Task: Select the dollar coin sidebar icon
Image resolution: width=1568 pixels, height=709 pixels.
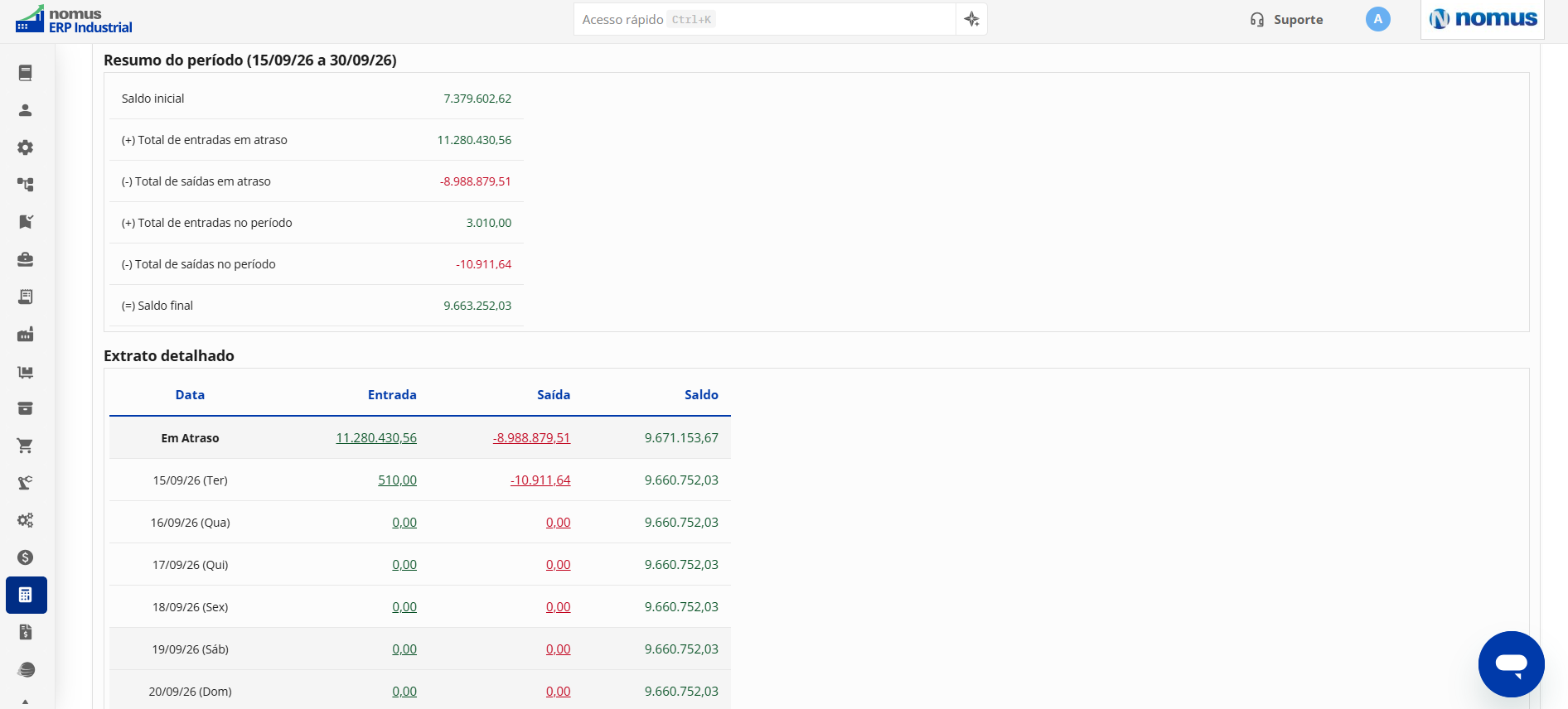Action: [26, 557]
